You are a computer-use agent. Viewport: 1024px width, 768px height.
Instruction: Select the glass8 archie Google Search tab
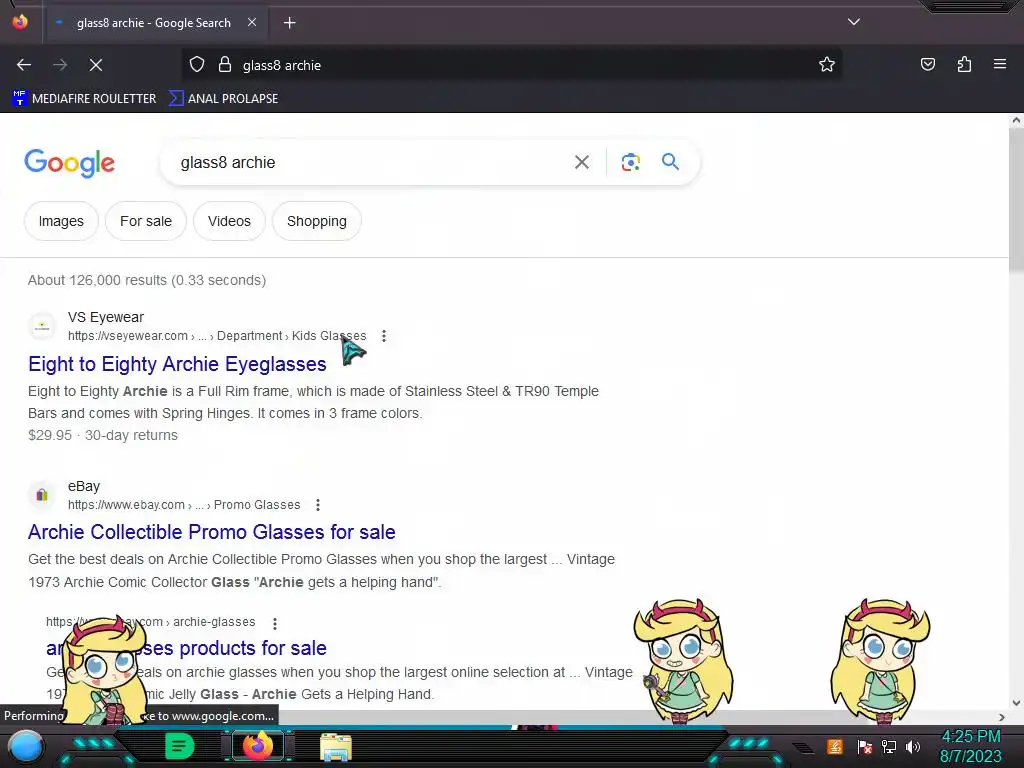pos(153,23)
